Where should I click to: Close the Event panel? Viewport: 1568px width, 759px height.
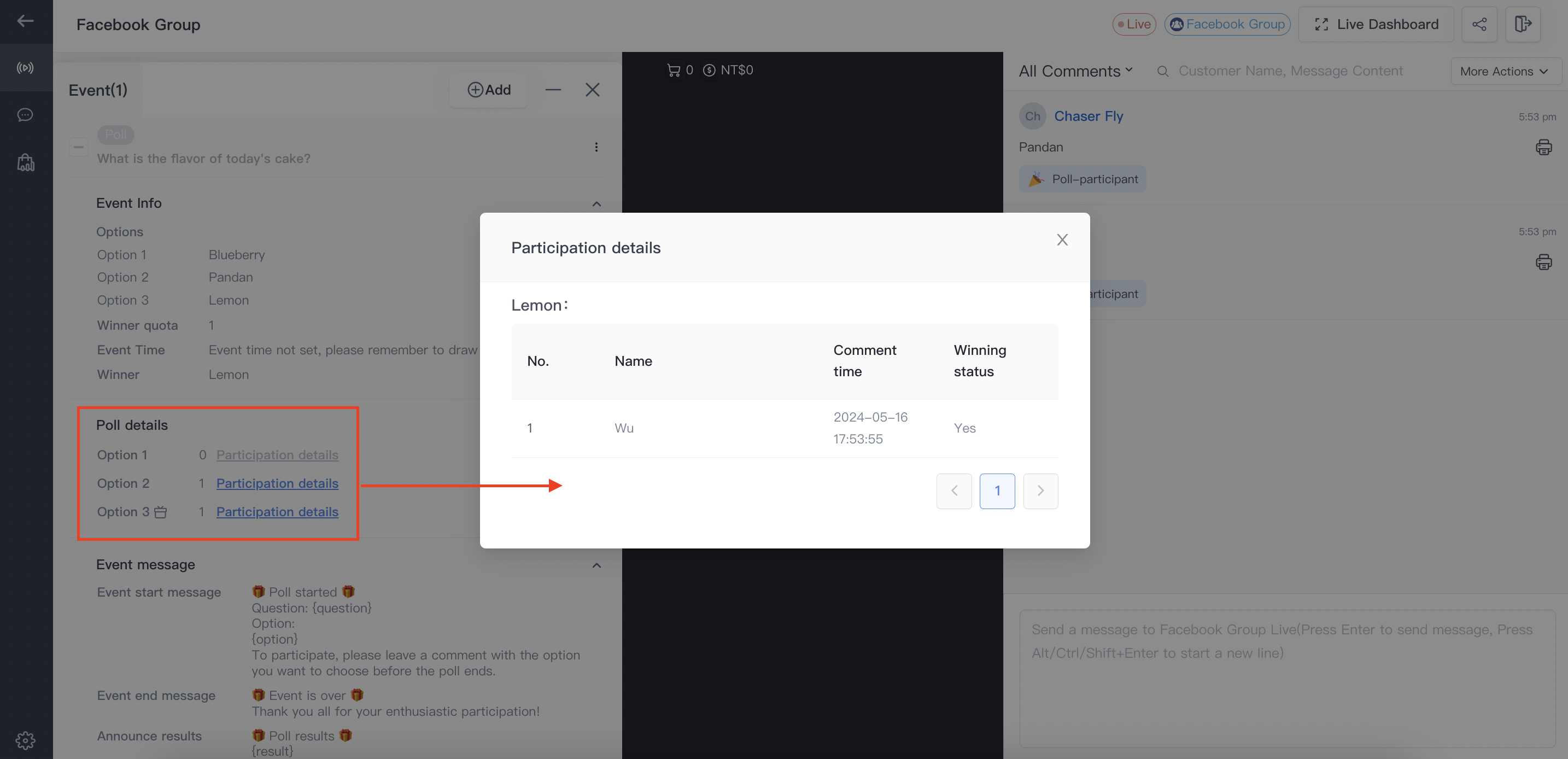point(592,90)
